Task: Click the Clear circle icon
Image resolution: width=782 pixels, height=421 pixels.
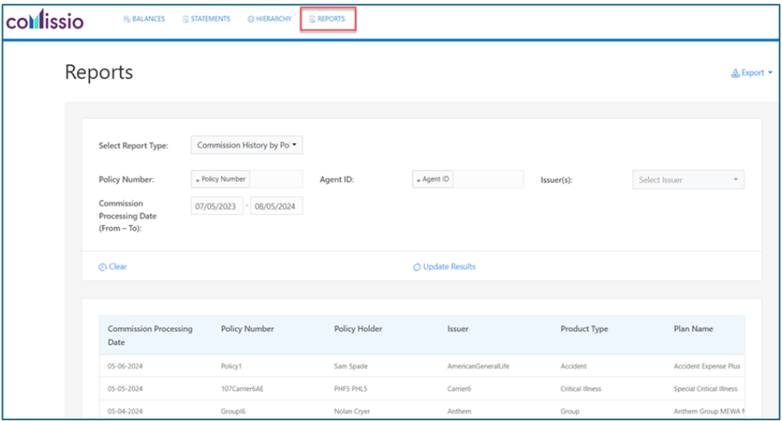Action: [102, 267]
